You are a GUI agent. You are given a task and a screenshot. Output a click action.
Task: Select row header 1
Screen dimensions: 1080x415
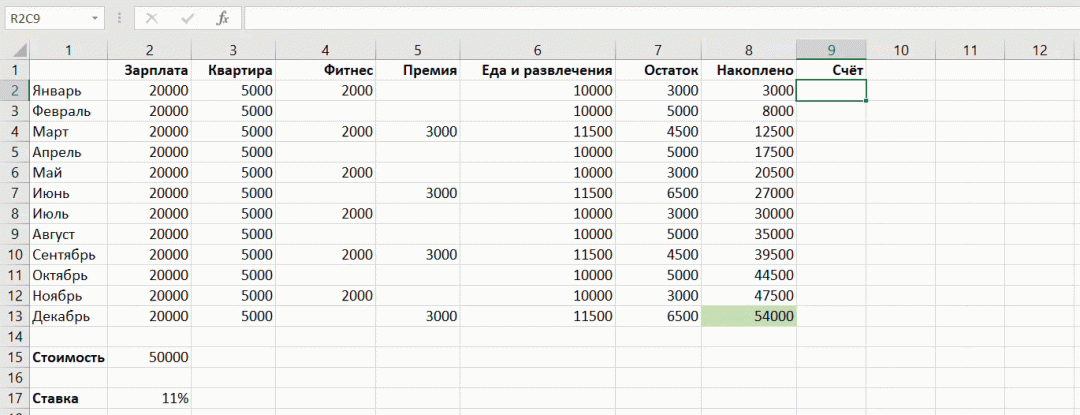click(14, 70)
